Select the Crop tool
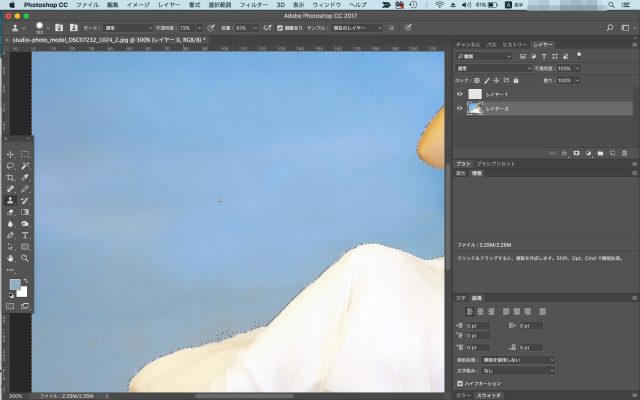This screenshot has height=400, width=640. pos(10,177)
